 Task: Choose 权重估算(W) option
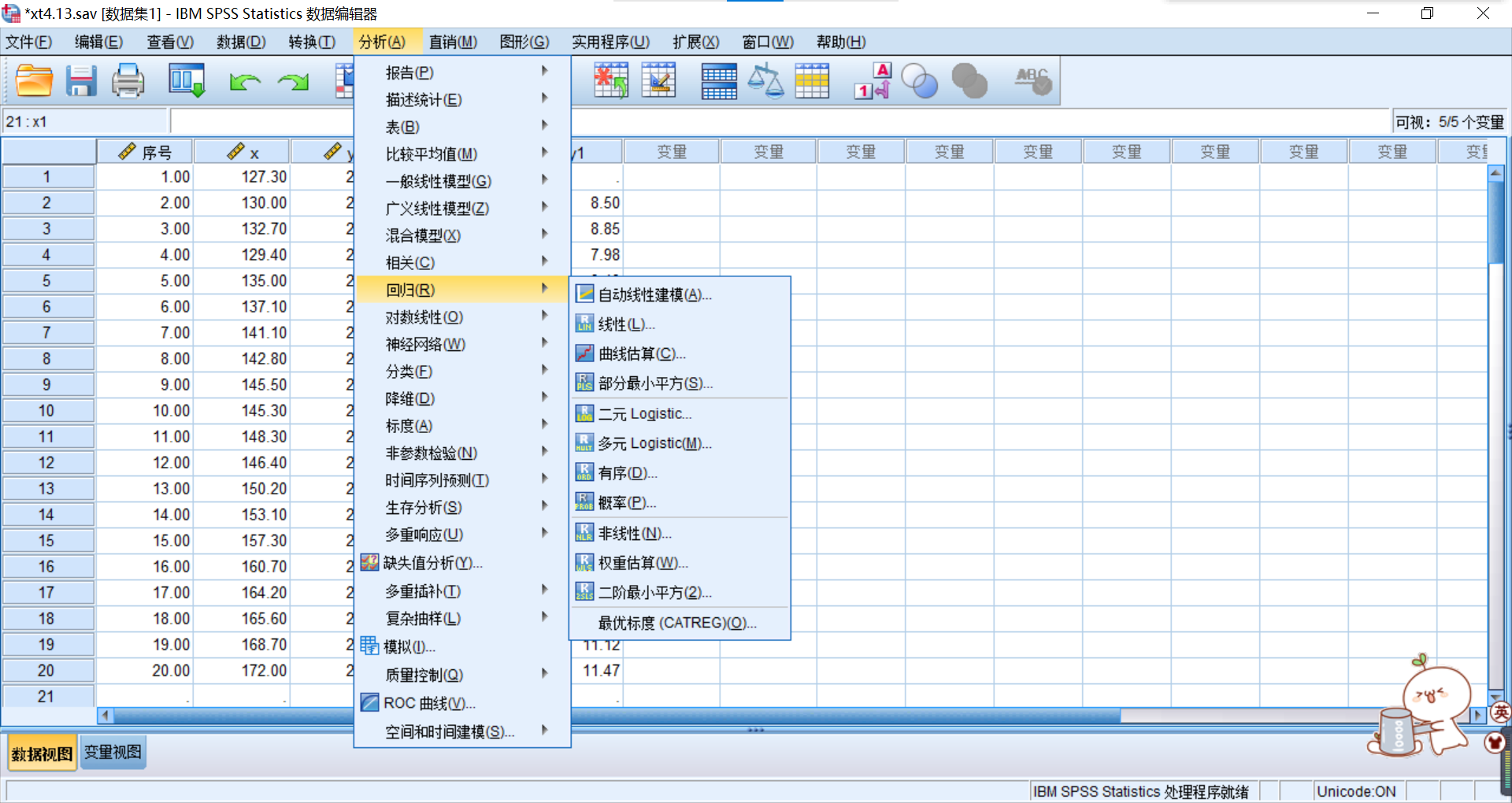click(680, 563)
